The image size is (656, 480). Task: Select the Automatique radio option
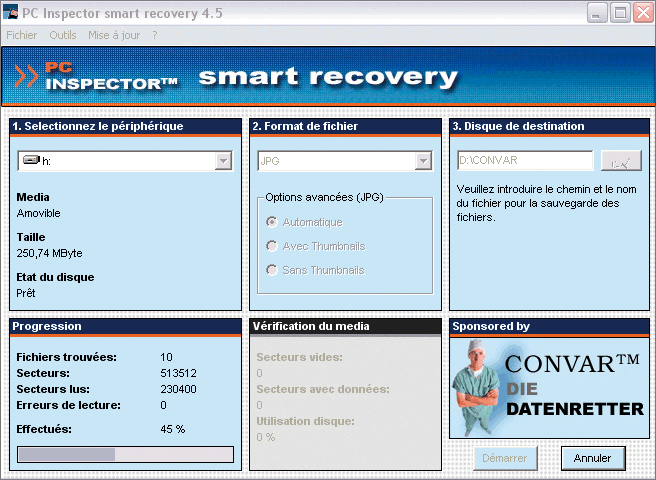[272, 222]
